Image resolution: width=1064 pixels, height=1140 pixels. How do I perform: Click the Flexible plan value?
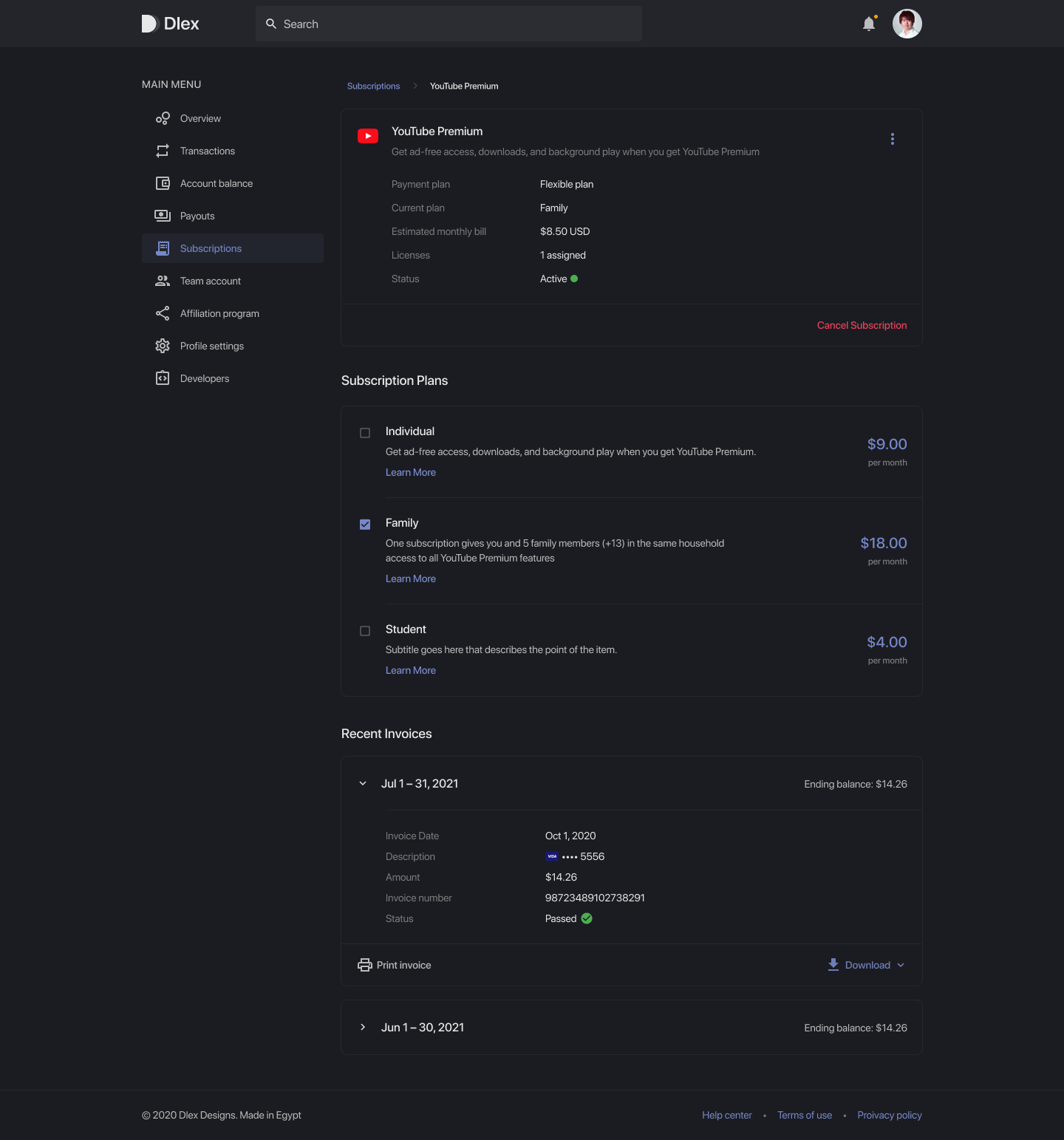(x=567, y=184)
